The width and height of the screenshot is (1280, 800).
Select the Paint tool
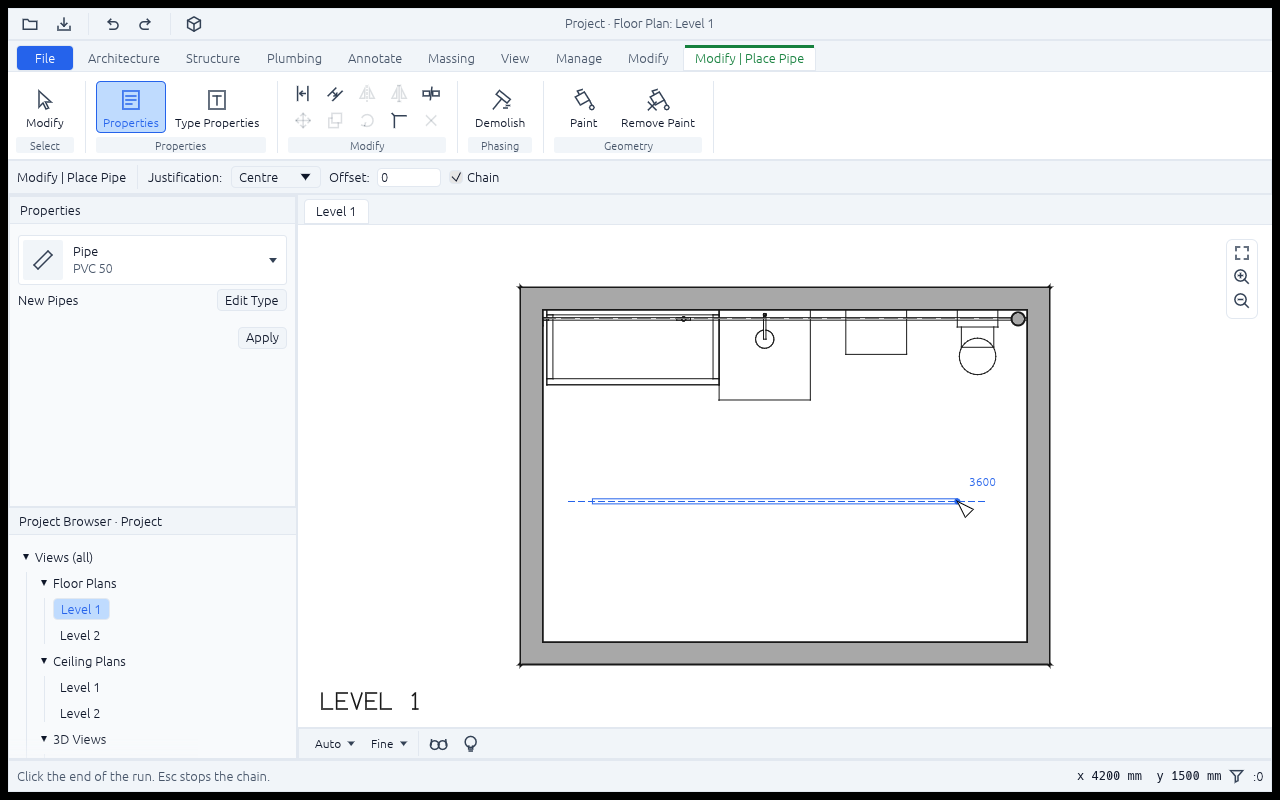pyautogui.click(x=584, y=108)
